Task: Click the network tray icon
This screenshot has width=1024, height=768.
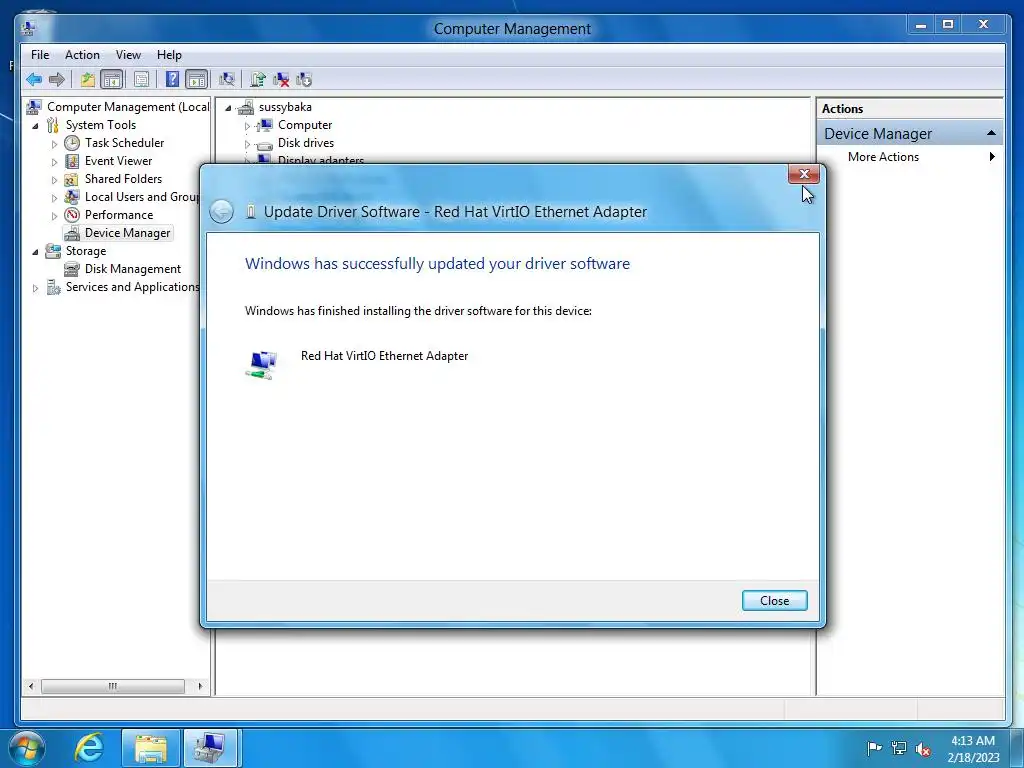Action: 899,748
